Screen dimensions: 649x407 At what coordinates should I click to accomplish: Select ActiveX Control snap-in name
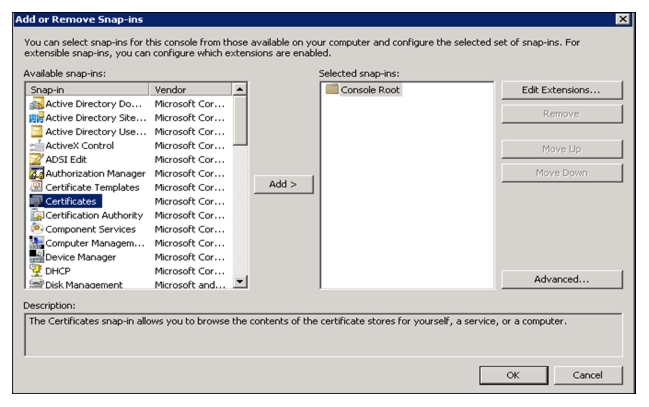point(79,145)
